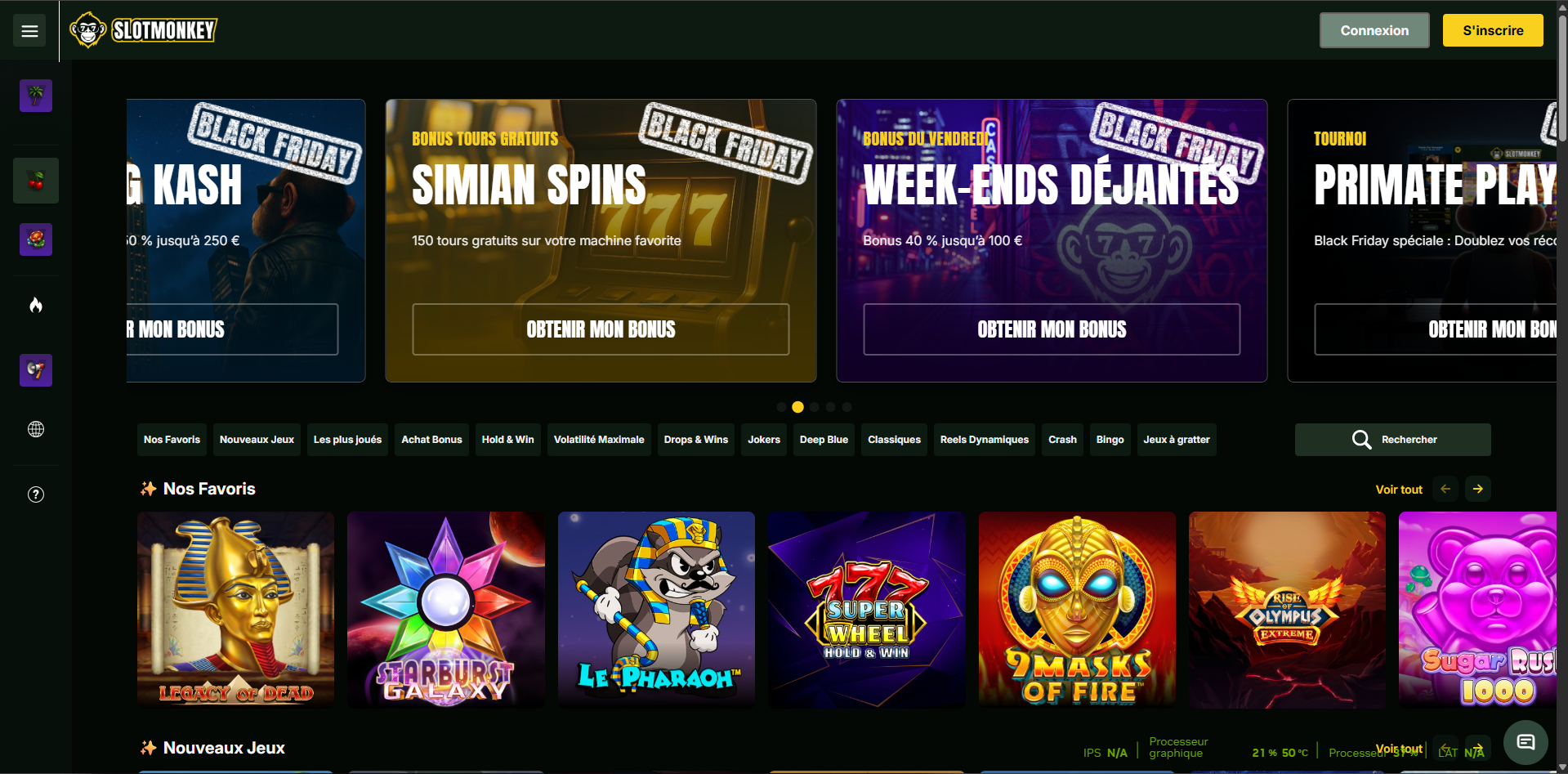Screen dimensions: 1568x774
Task: Select the Drops & Wins category
Action: pyautogui.click(x=696, y=440)
